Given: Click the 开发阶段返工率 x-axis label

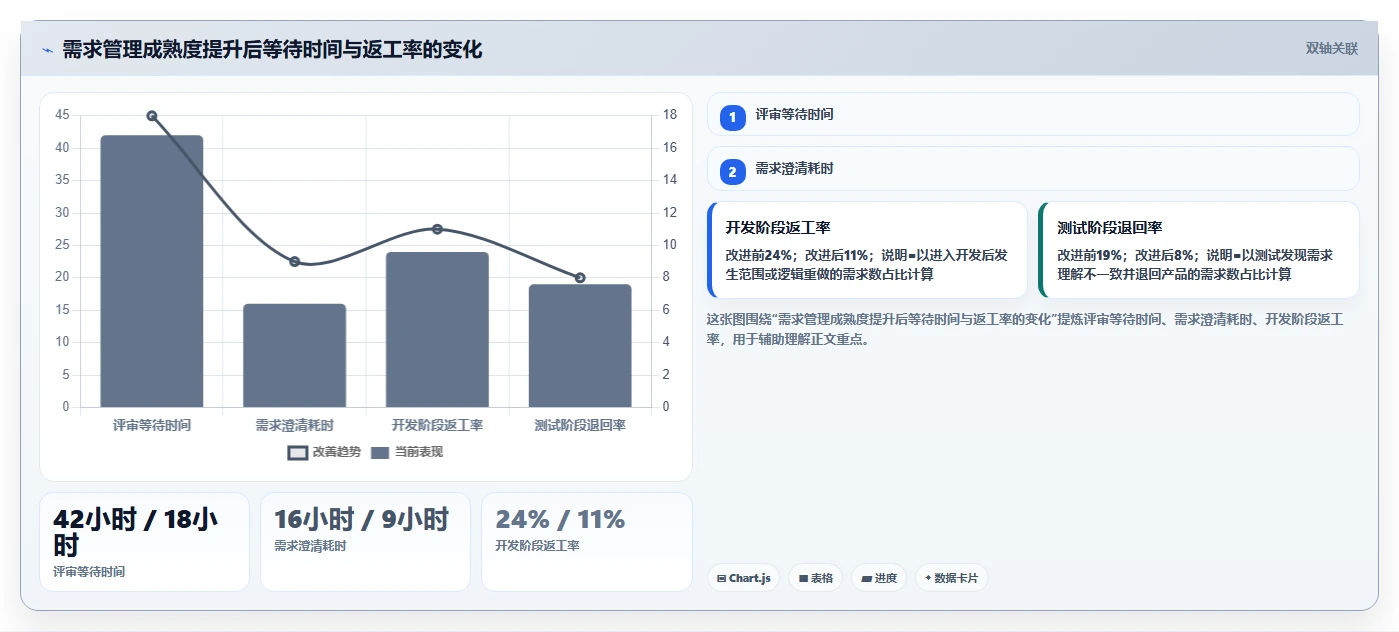Looking at the screenshot, I should pyautogui.click(x=437, y=426).
